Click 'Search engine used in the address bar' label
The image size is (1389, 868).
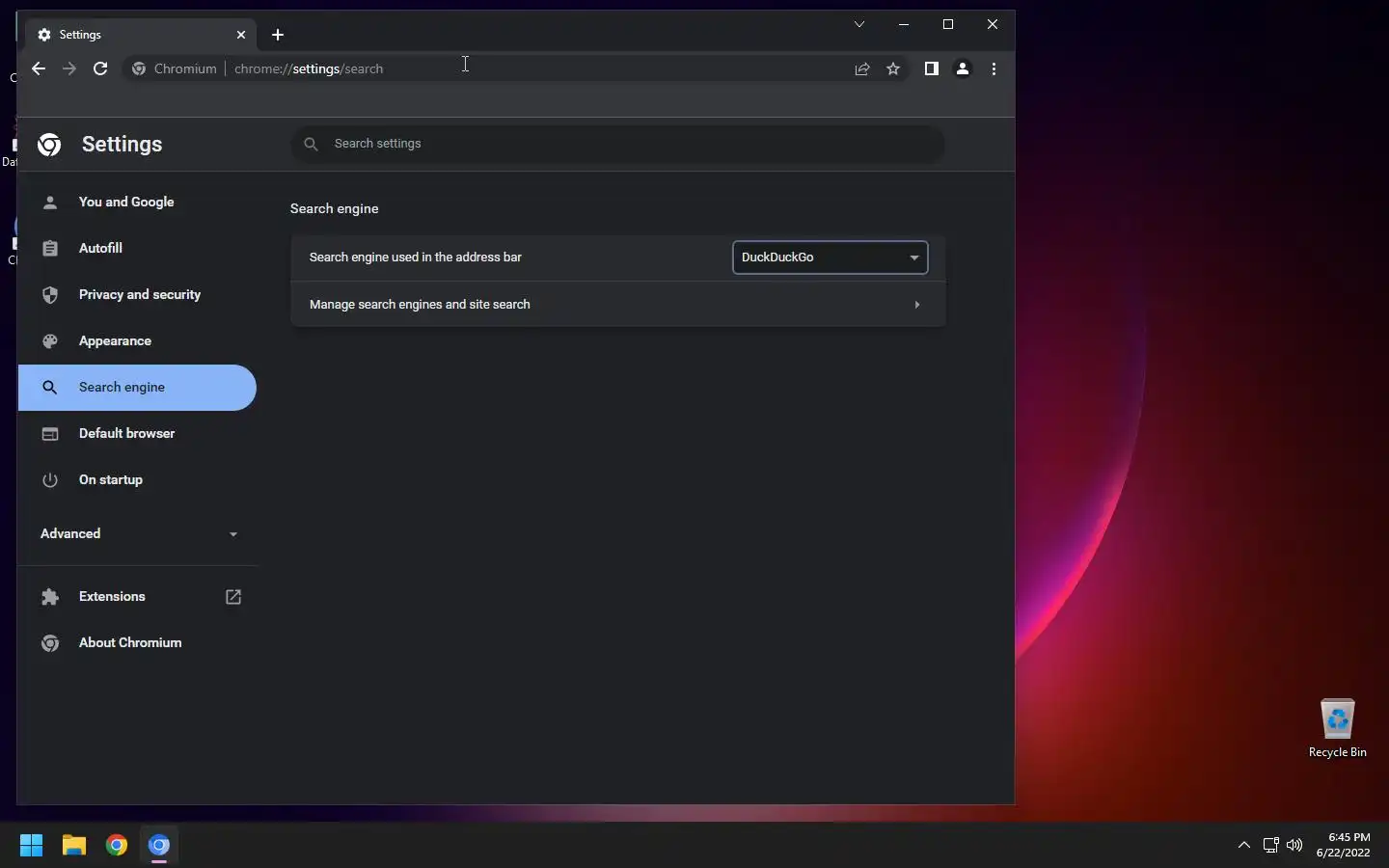point(416,258)
